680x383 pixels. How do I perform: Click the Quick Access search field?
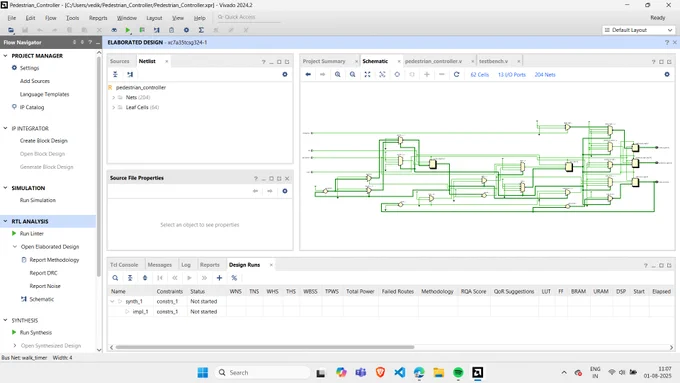(248, 17)
